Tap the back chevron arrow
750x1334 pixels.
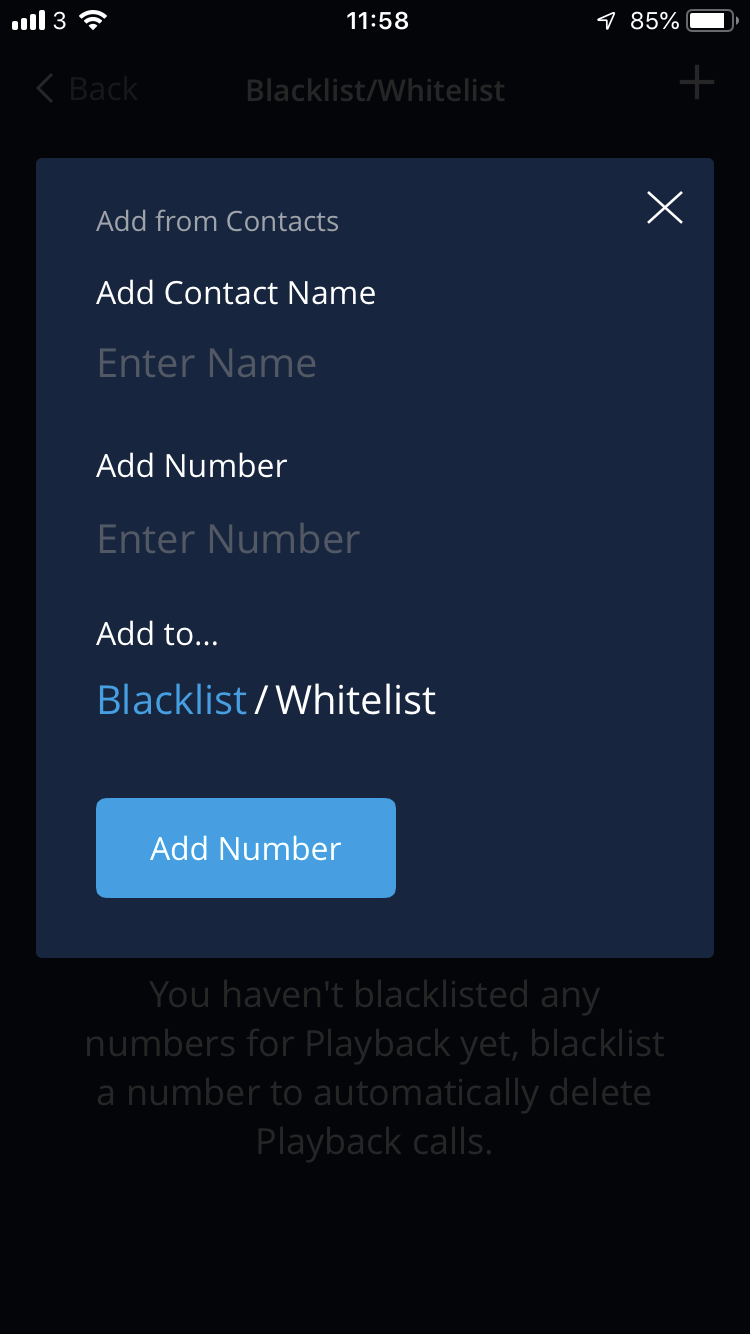44,89
